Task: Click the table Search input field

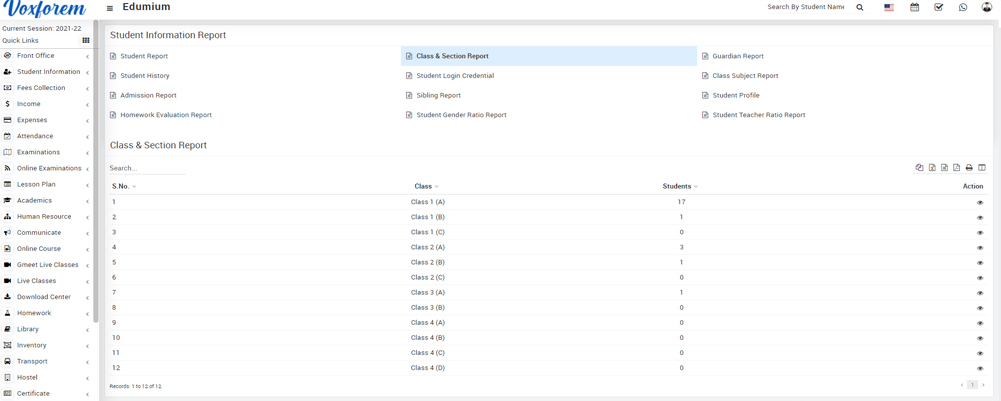Action: [x=147, y=168]
